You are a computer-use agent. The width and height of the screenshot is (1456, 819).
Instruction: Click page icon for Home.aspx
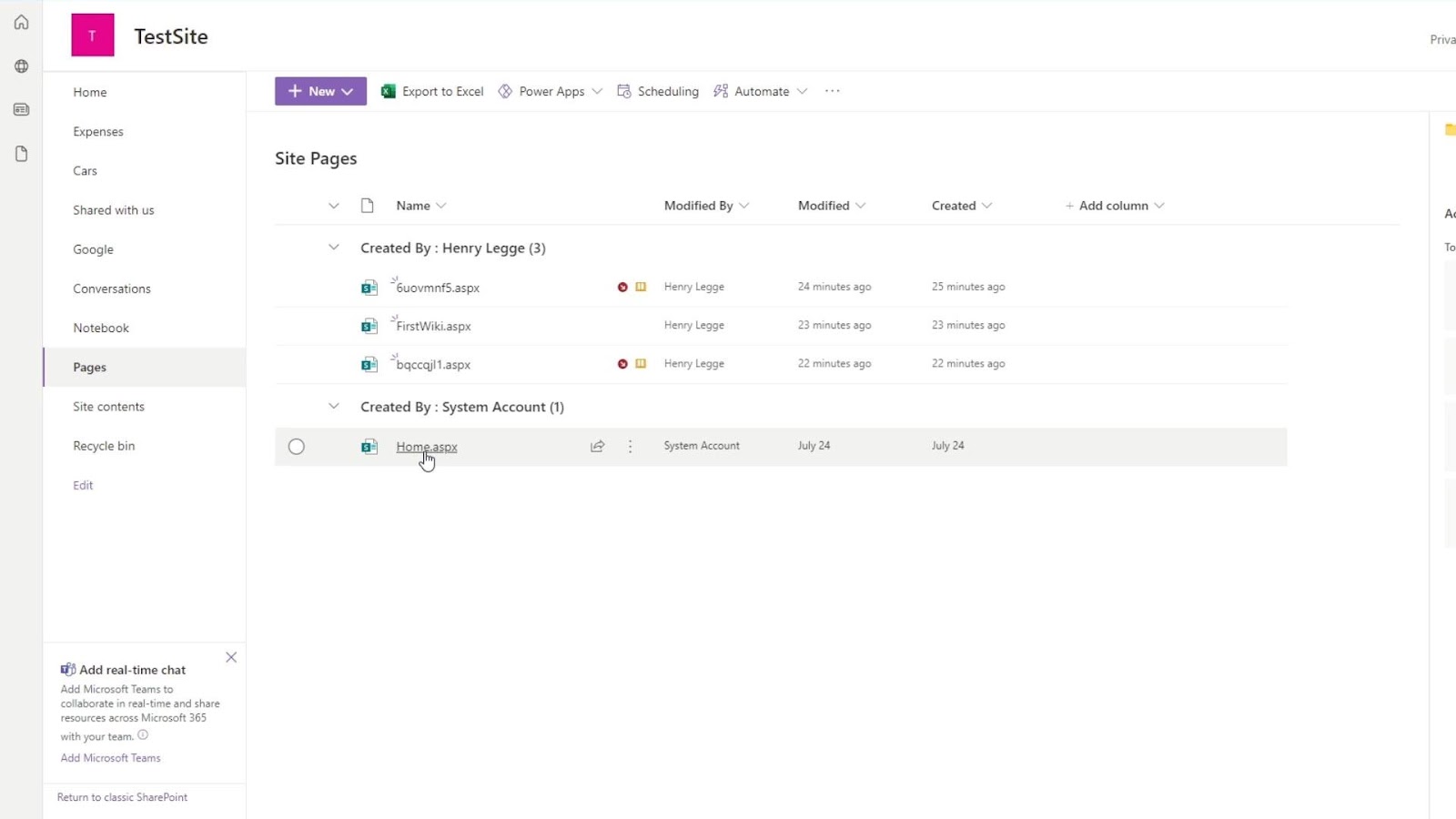pos(369,446)
